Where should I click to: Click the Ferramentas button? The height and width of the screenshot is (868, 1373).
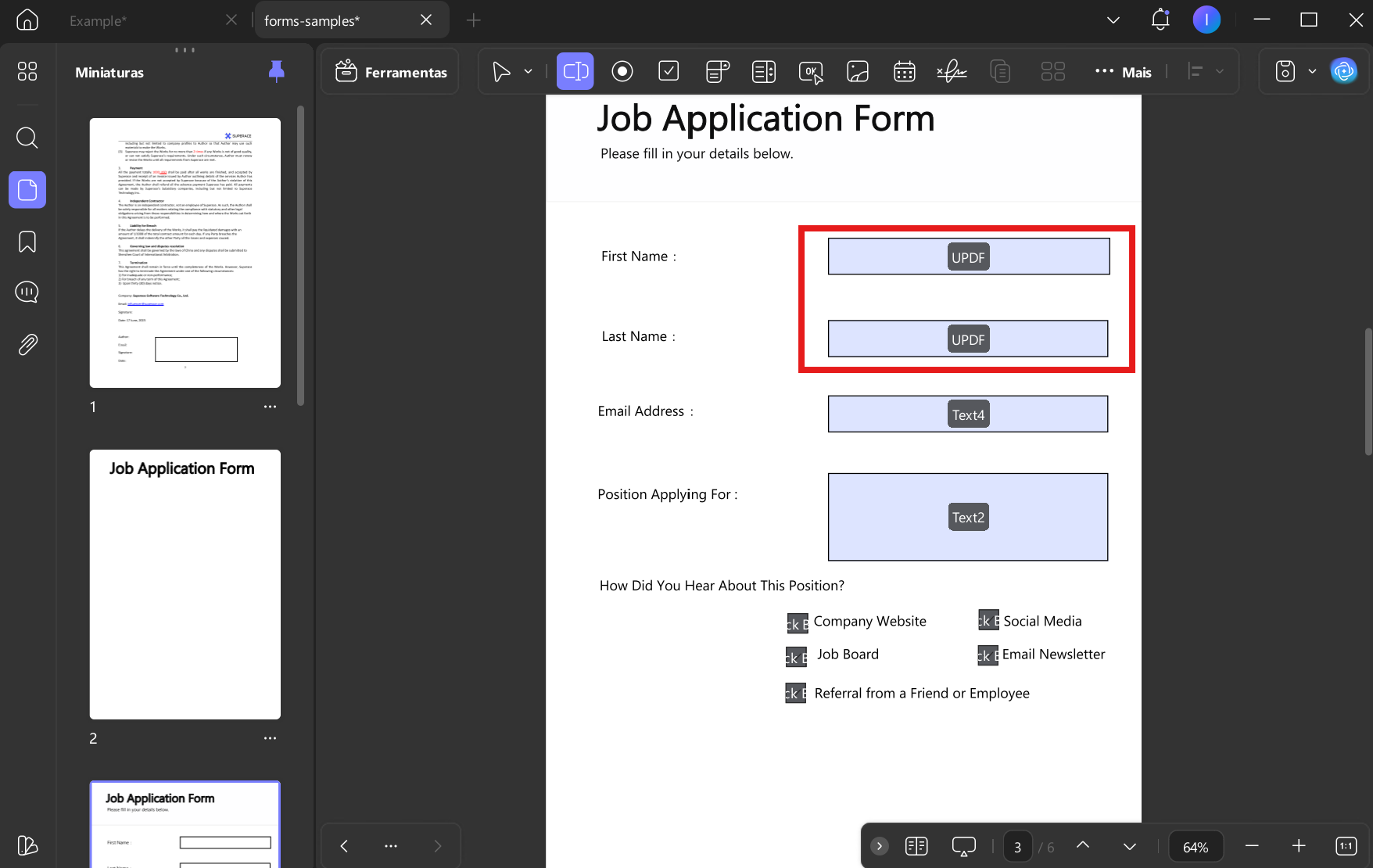[391, 72]
